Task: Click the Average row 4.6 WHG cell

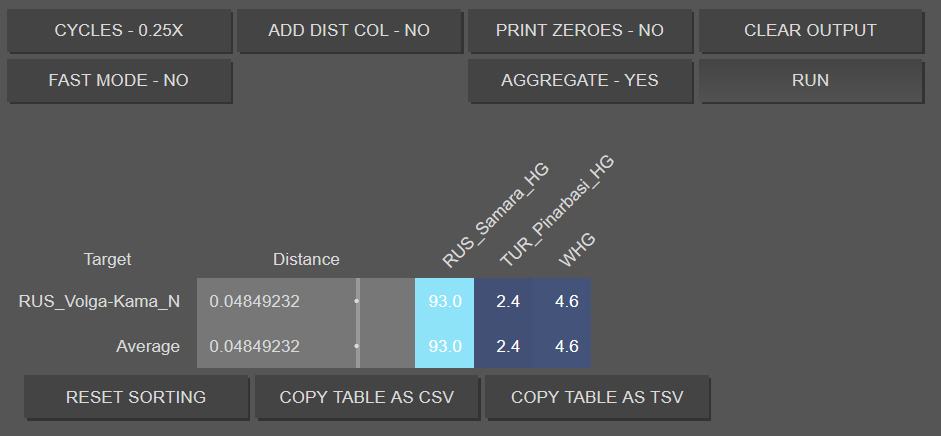Action: (567, 346)
